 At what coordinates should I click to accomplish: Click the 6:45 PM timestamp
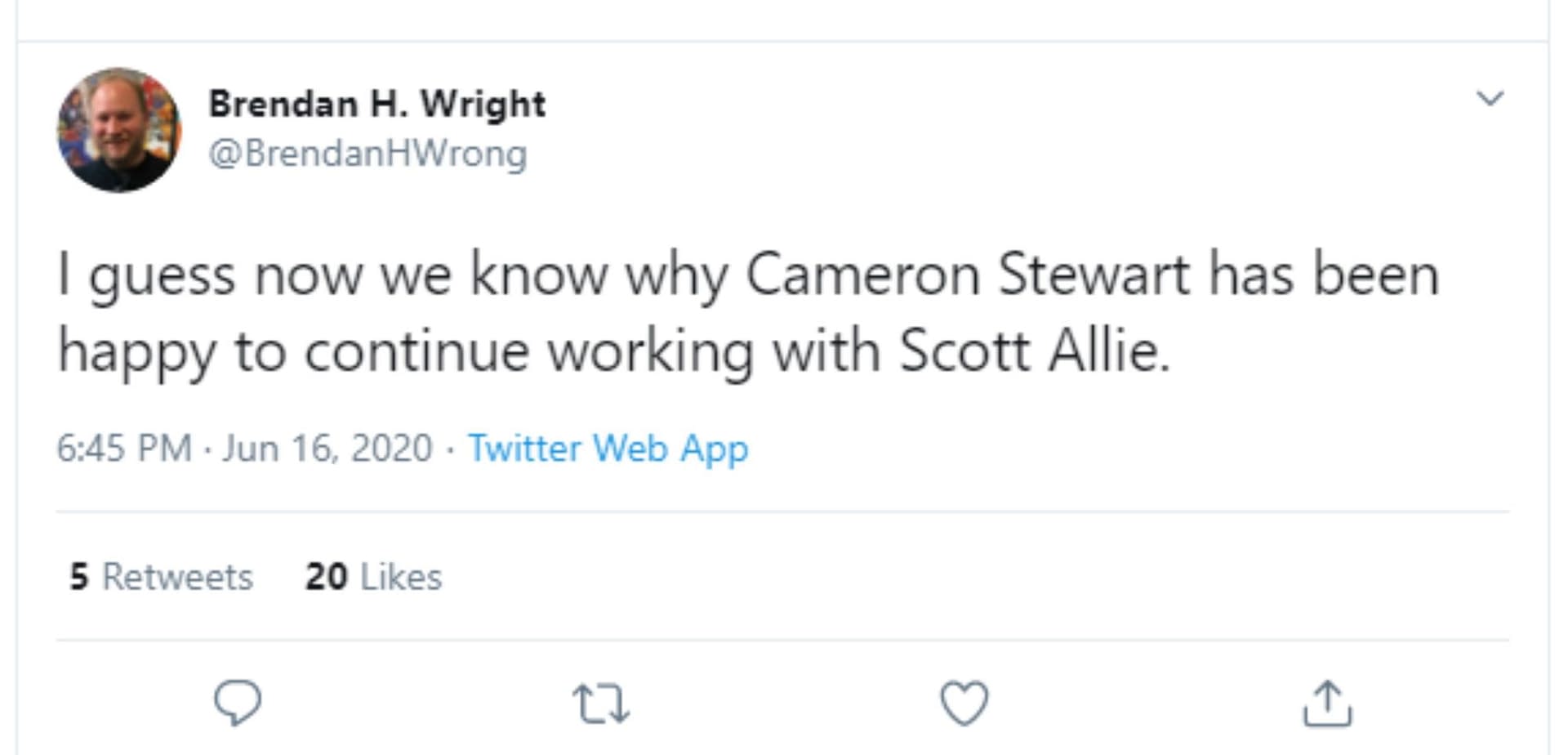pos(123,448)
